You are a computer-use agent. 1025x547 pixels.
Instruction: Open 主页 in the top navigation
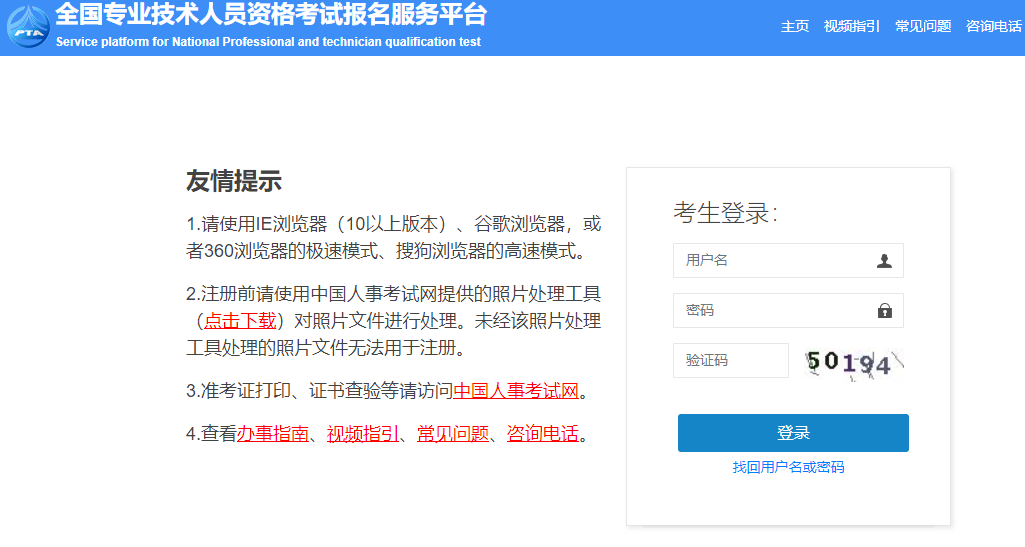click(x=795, y=27)
